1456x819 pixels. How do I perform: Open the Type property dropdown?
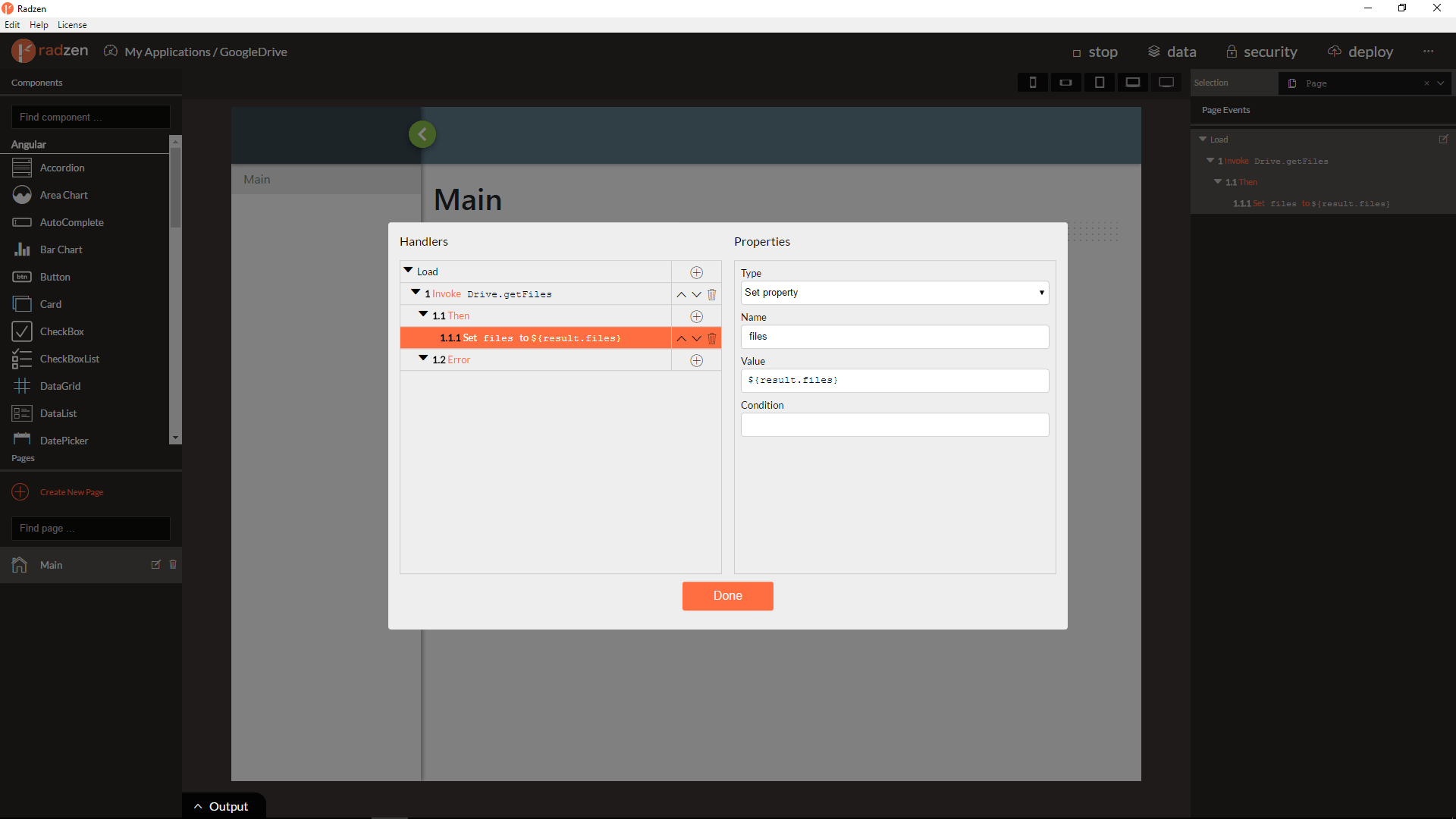893,292
